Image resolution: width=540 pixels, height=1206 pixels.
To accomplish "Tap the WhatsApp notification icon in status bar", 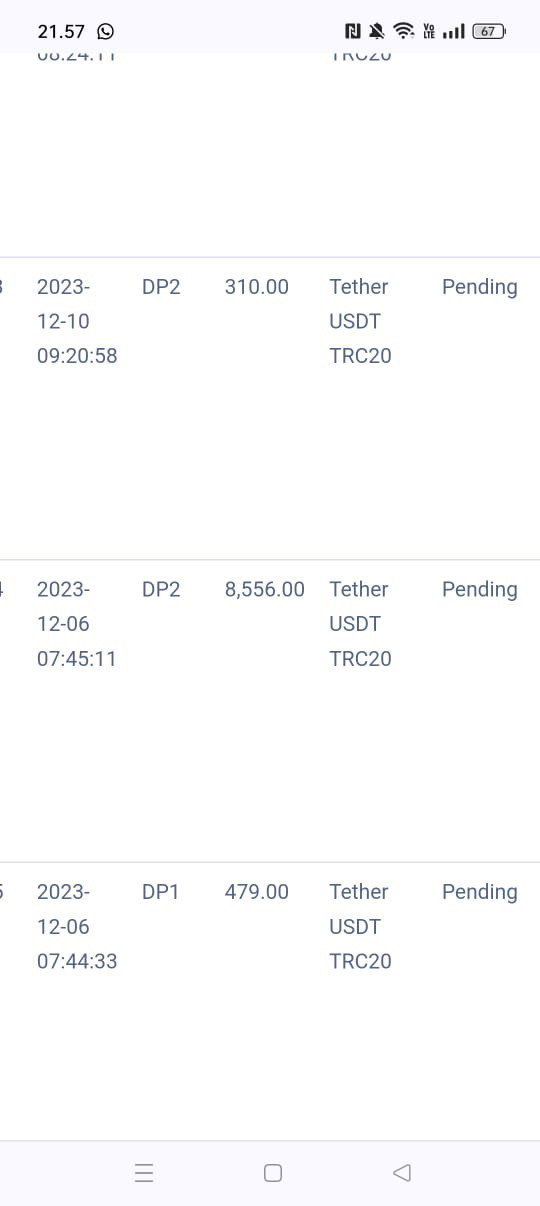I will tap(105, 31).
